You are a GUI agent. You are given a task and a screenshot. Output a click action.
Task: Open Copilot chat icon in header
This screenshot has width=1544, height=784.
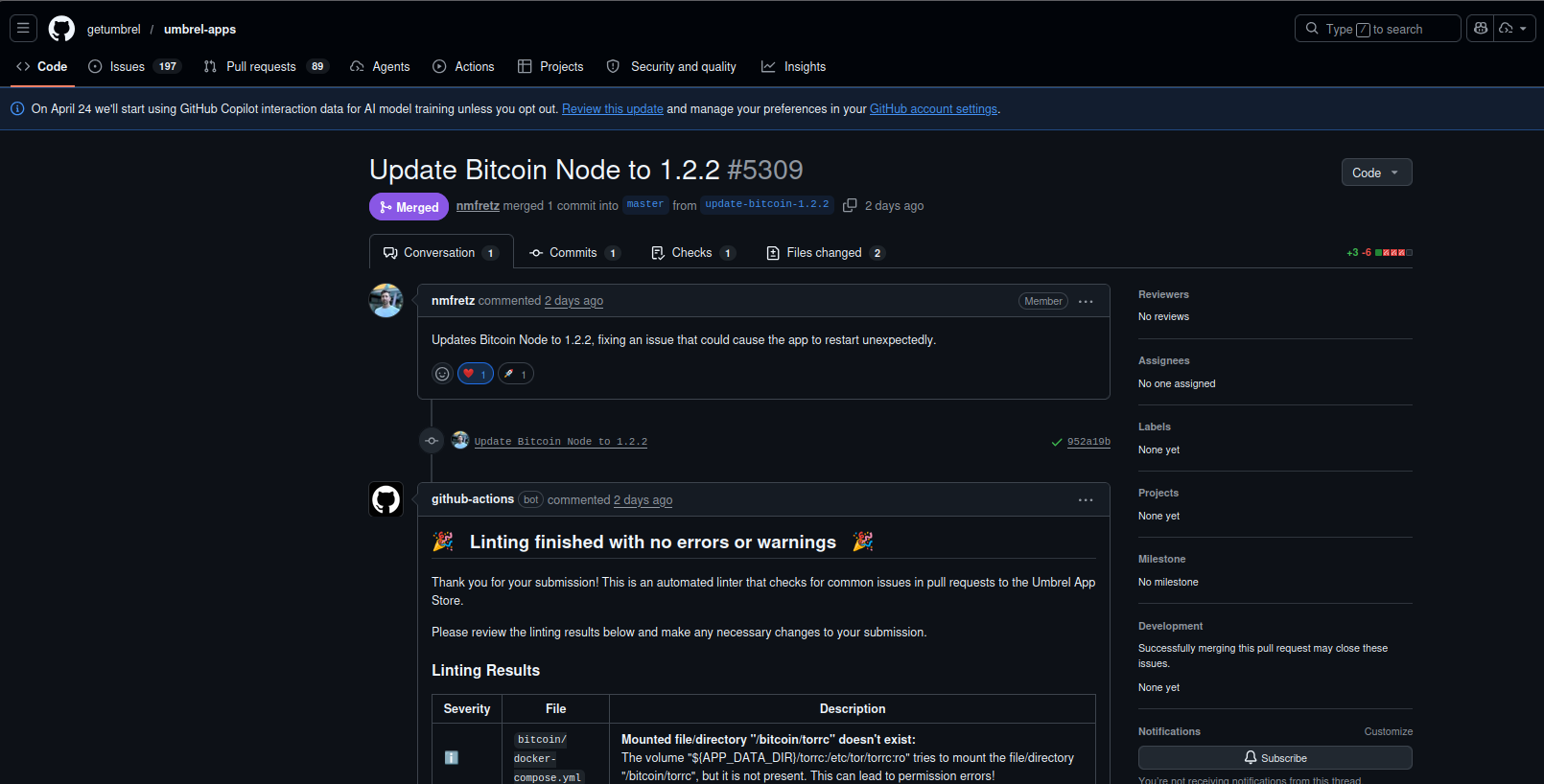[x=1481, y=29]
